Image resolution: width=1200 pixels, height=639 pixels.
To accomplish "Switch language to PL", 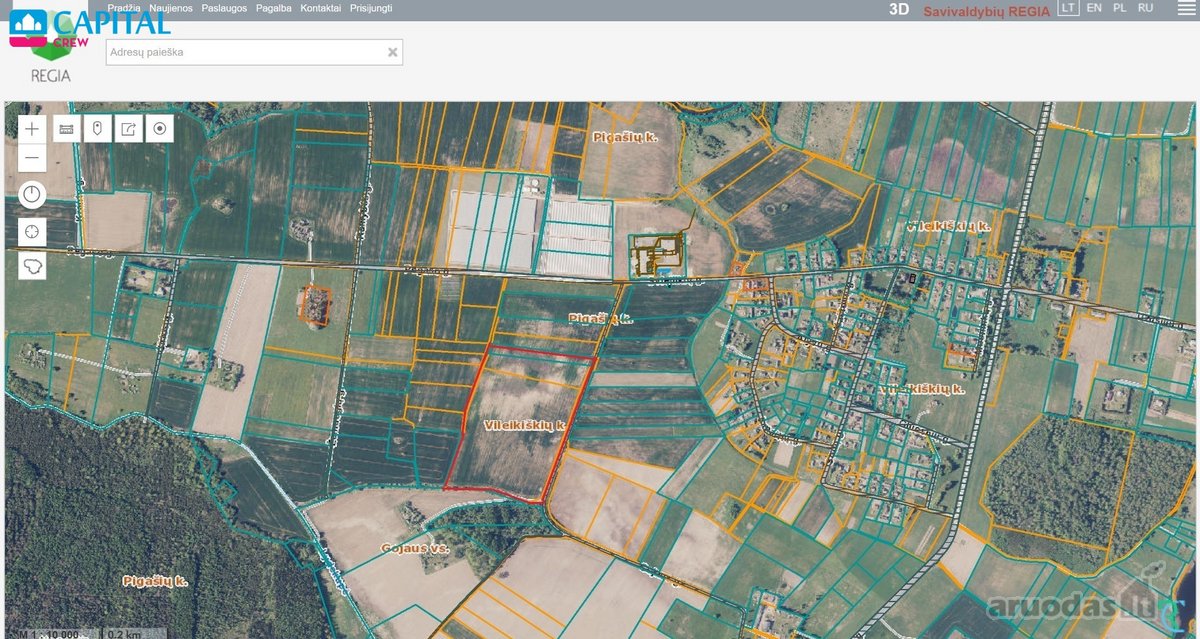I will click(x=1120, y=8).
